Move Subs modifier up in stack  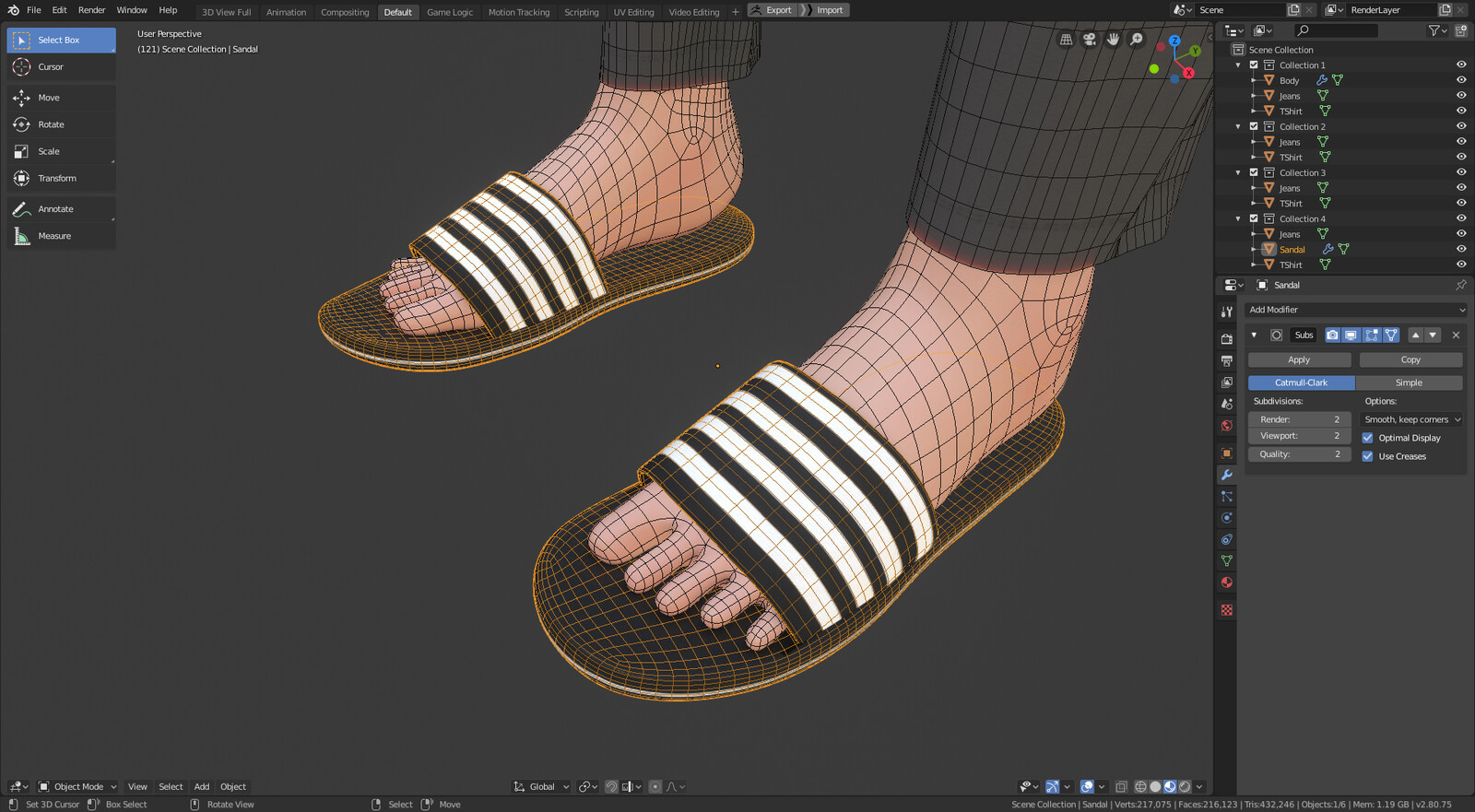click(x=1415, y=335)
